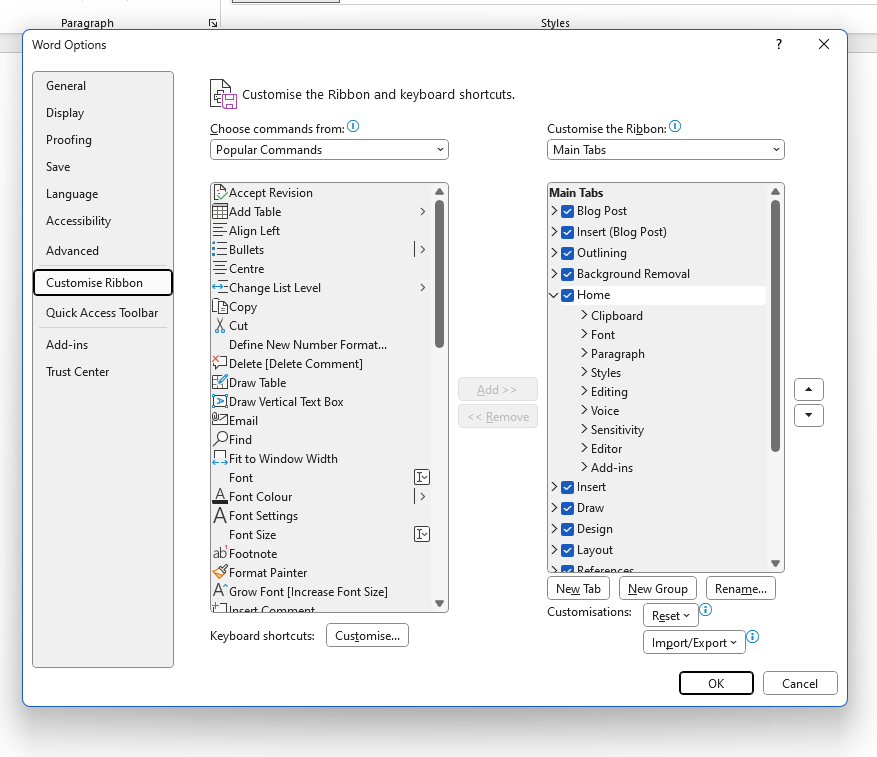Click the Cancel button

point(800,683)
